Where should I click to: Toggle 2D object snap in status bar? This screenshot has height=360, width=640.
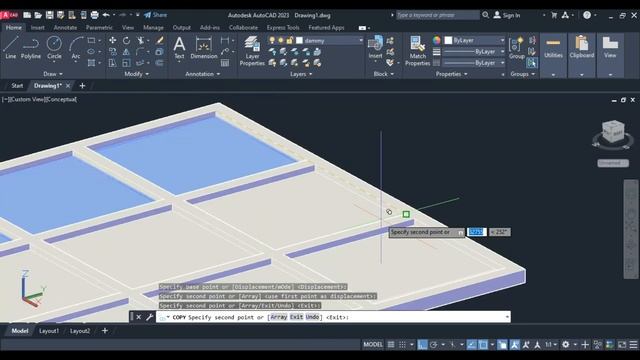click(483, 344)
